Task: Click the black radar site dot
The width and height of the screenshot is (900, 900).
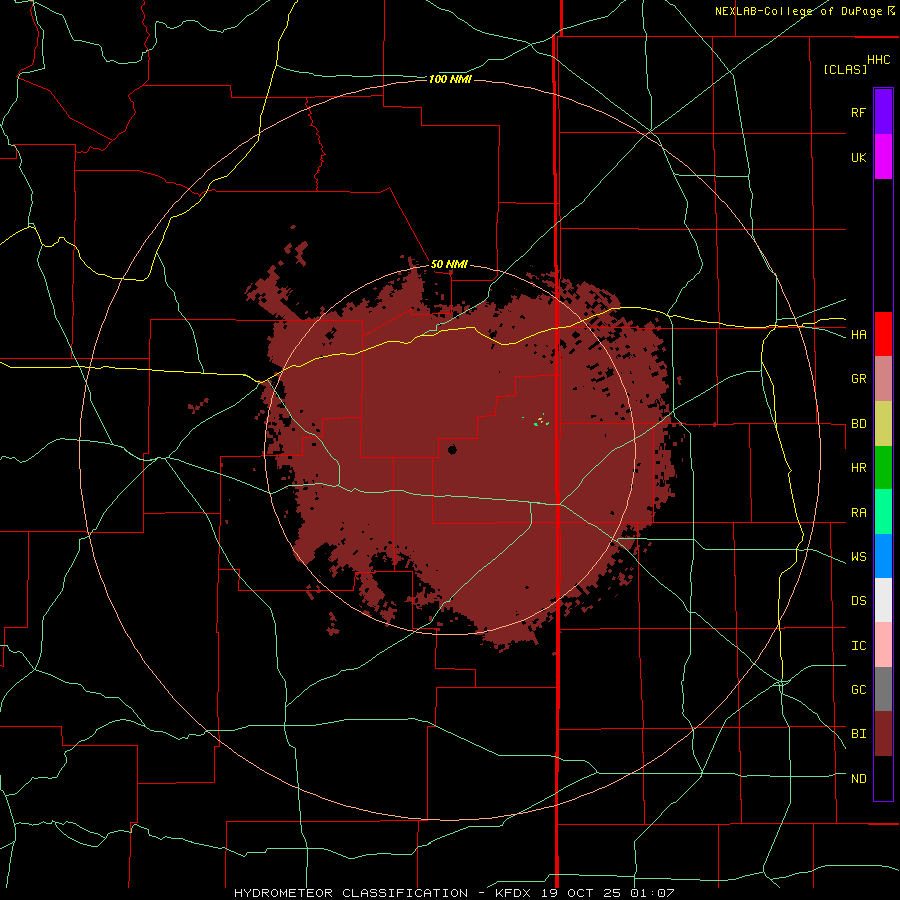Action: pyautogui.click(x=452, y=450)
